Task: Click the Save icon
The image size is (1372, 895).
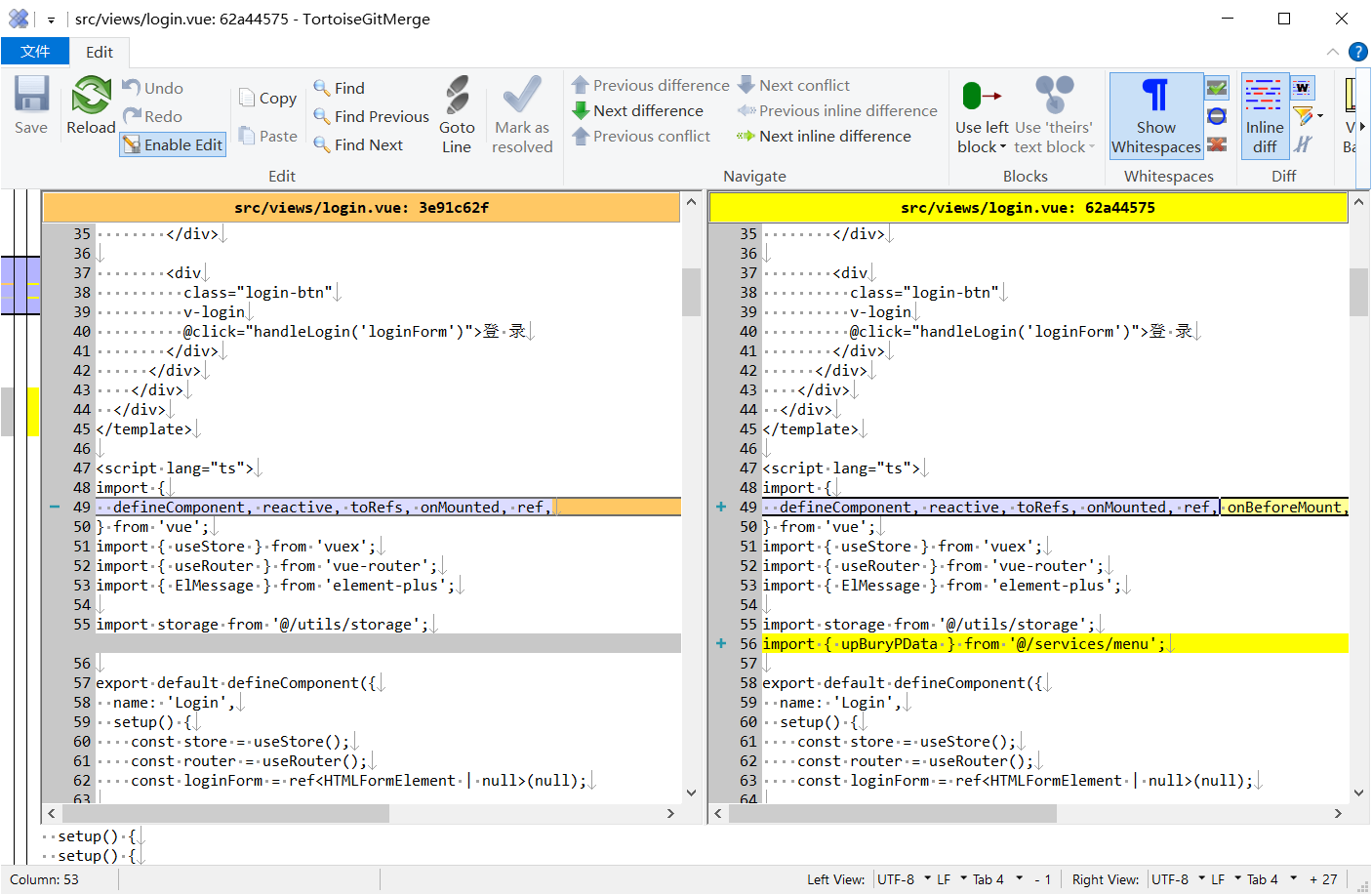Action: tap(31, 96)
